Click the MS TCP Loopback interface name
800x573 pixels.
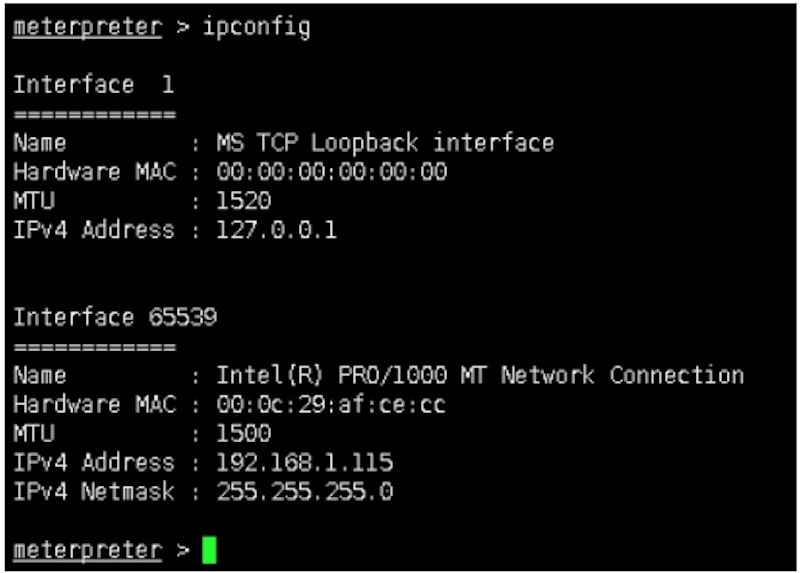[385, 142]
